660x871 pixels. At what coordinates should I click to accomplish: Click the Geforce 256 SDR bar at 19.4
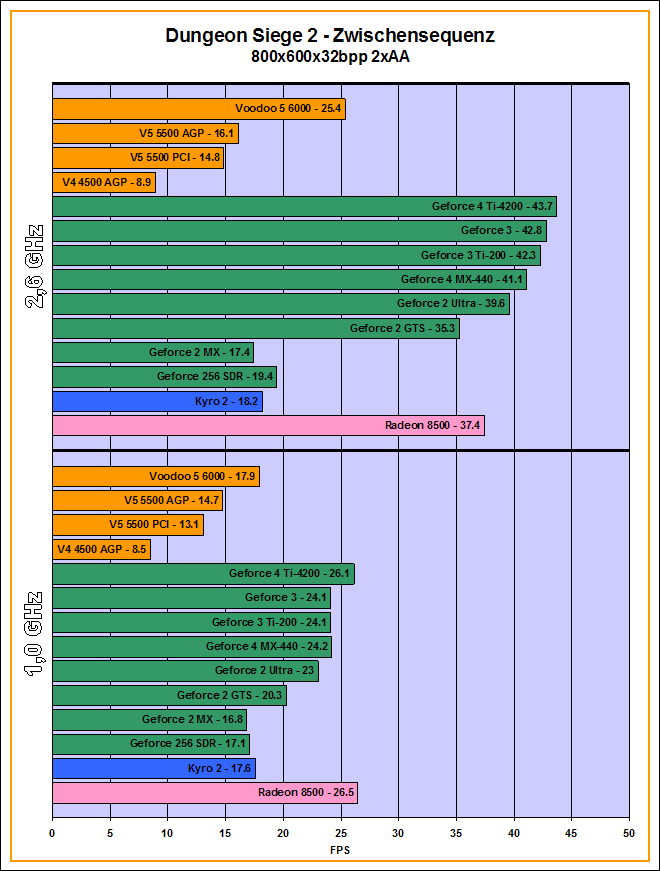tap(163, 377)
